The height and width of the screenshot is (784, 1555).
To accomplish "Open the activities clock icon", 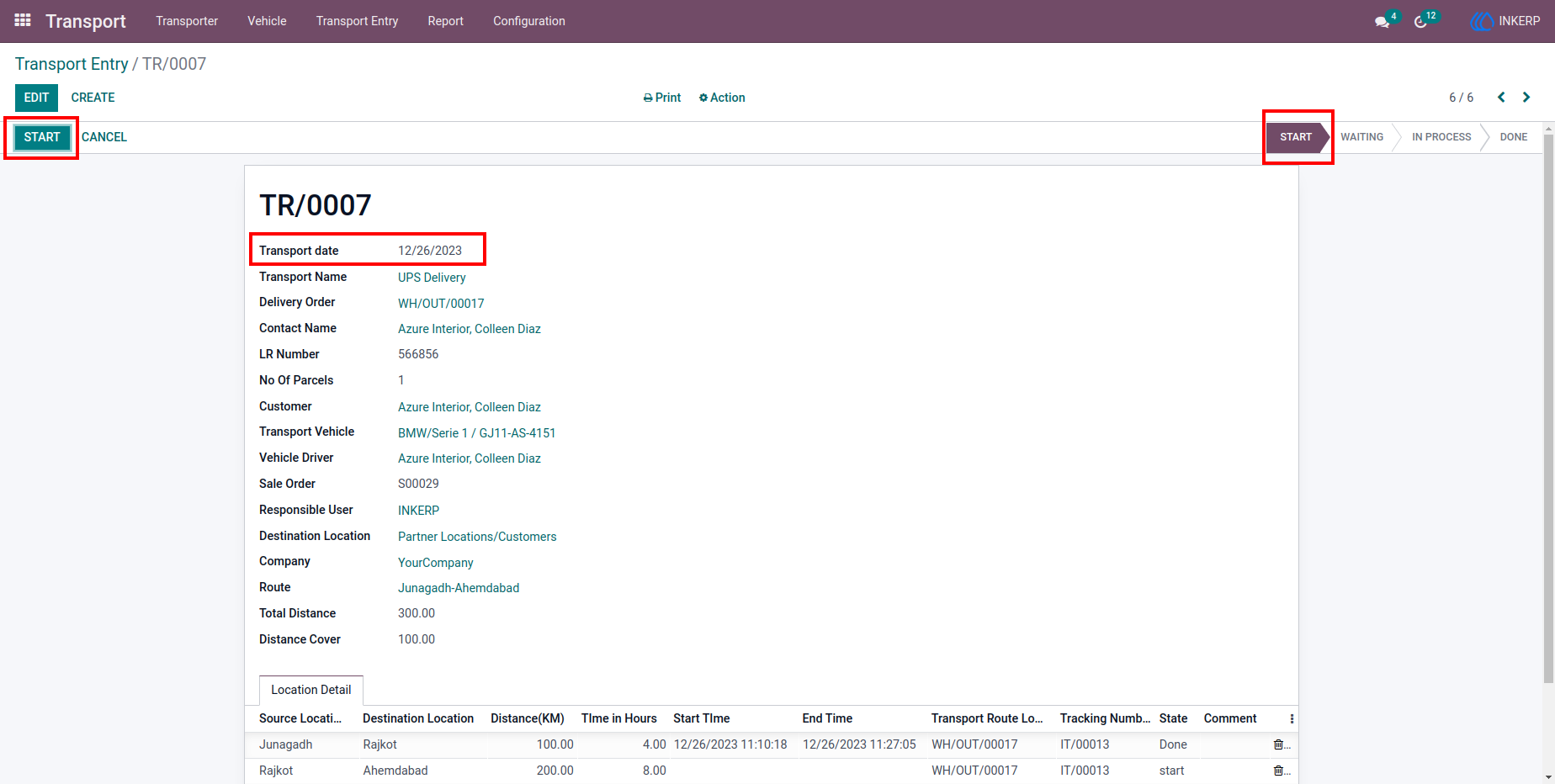I will coord(1420,22).
